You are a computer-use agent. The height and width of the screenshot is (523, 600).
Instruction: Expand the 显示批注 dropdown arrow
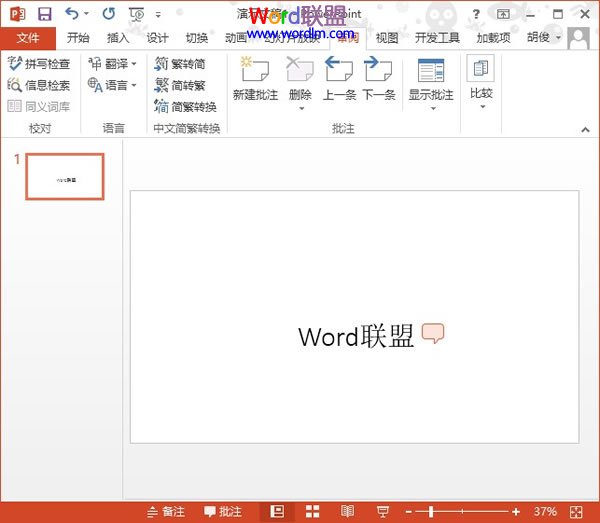pos(433,109)
